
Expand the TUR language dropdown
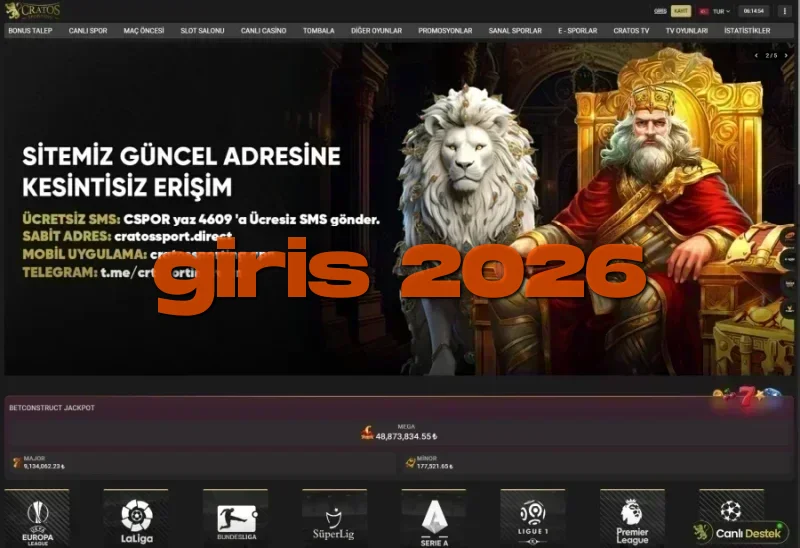721,11
